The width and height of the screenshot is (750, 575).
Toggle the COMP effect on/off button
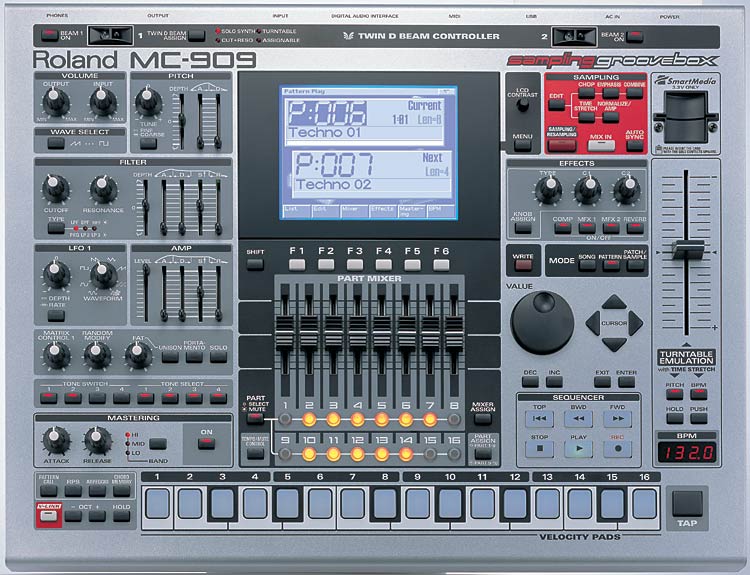(562, 228)
